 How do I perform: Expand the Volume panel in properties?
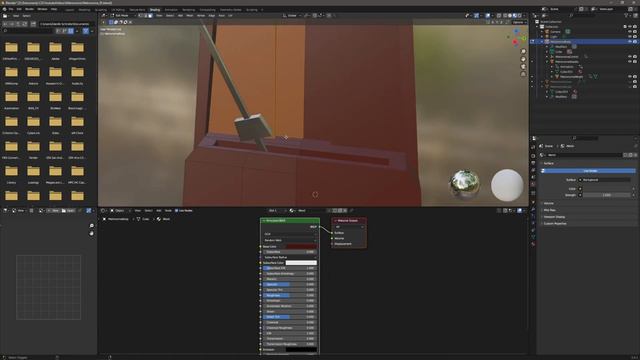549,203
